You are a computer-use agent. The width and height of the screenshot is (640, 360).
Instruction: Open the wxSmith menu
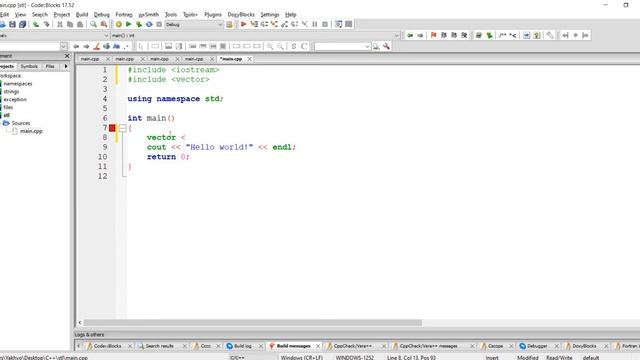pyautogui.click(x=149, y=14)
